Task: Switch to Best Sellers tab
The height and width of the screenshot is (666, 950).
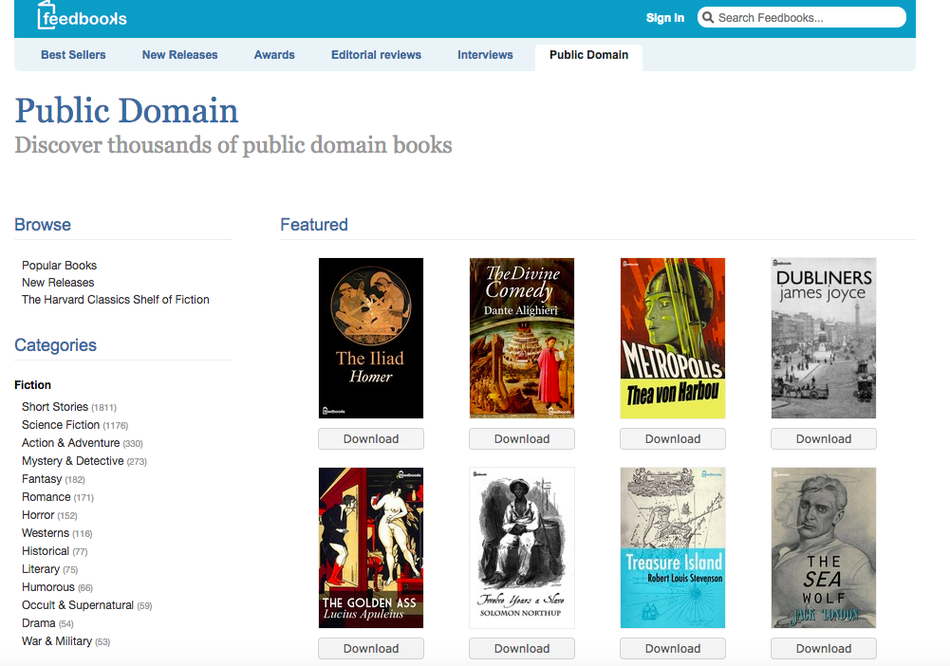Action: point(73,55)
